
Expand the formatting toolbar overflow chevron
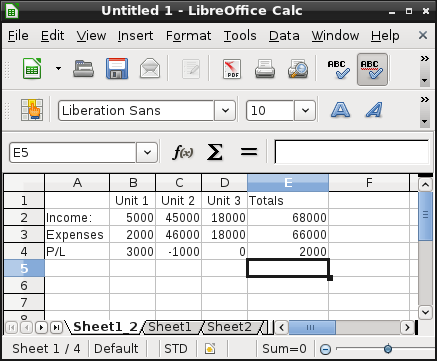424,100
